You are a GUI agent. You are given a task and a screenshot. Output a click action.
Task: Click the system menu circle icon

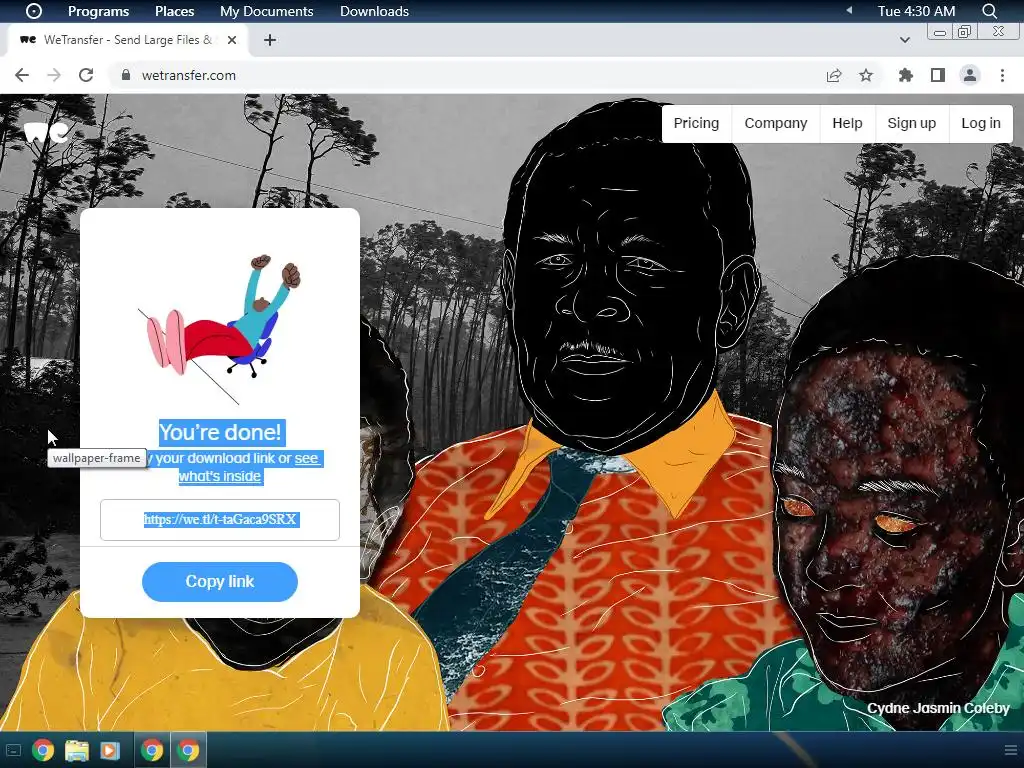tap(33, 11)
